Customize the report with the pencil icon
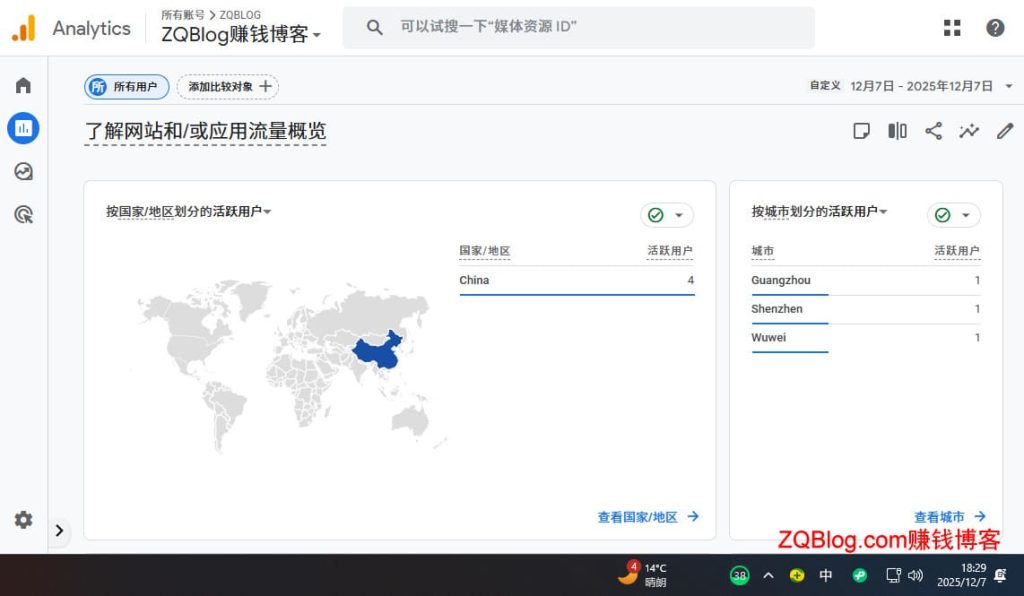 click(x=1004, y=130)
